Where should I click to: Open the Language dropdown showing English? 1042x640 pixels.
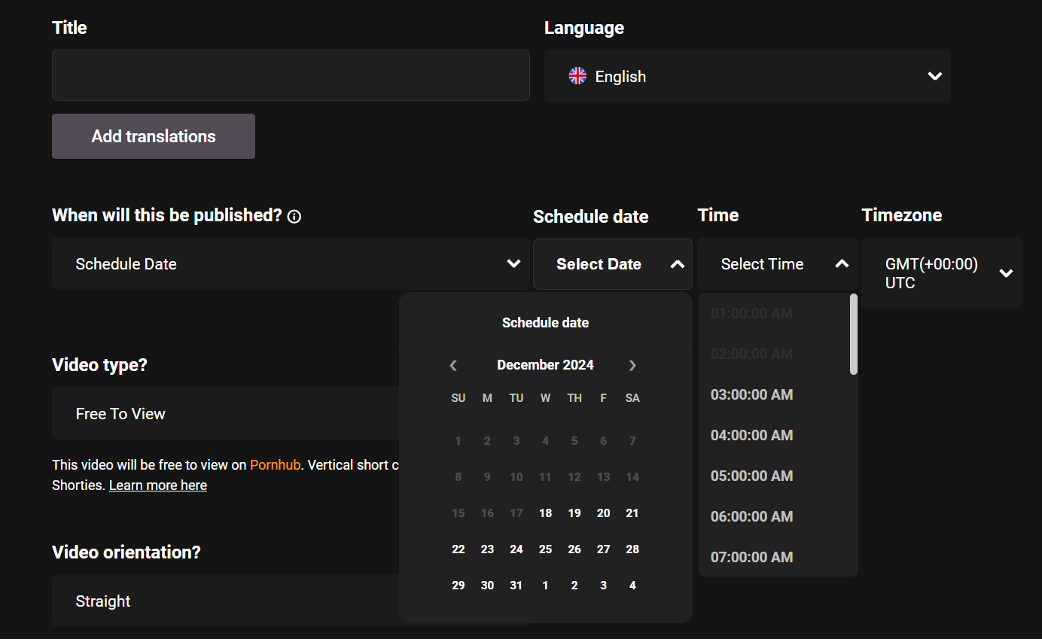tap(746, 76)
